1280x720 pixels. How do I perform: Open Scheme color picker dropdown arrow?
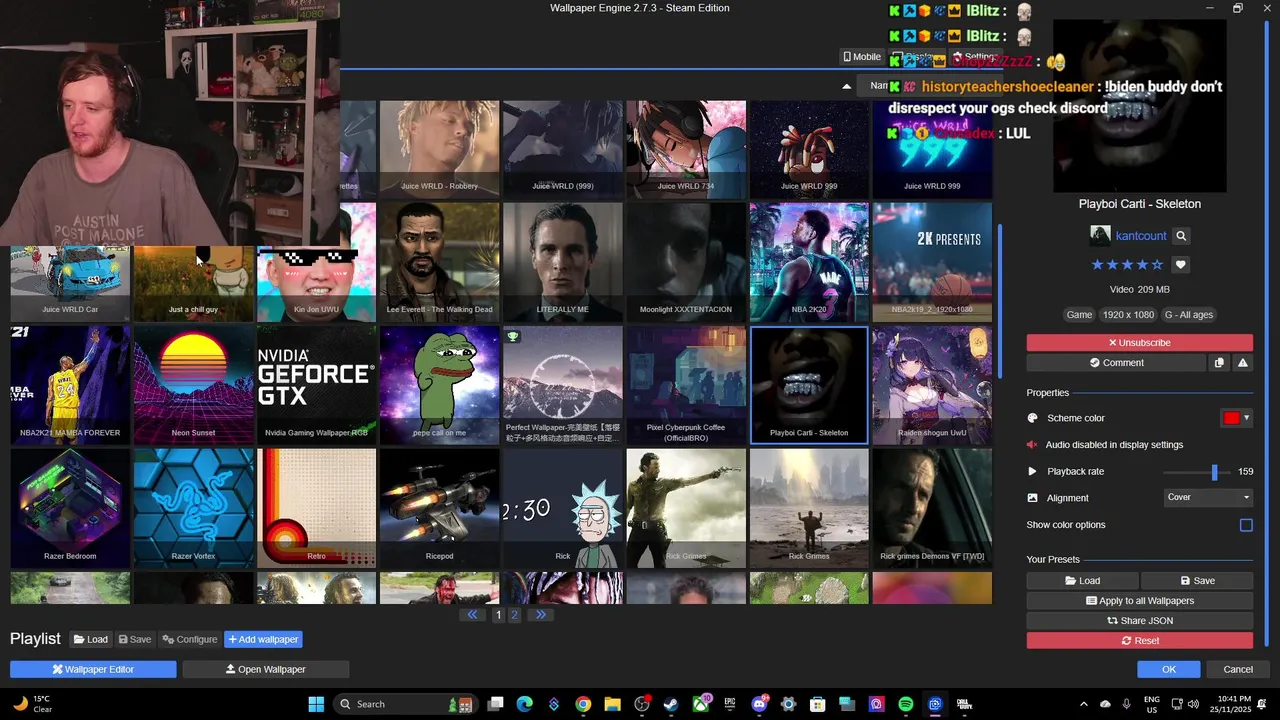point(1246,418)
